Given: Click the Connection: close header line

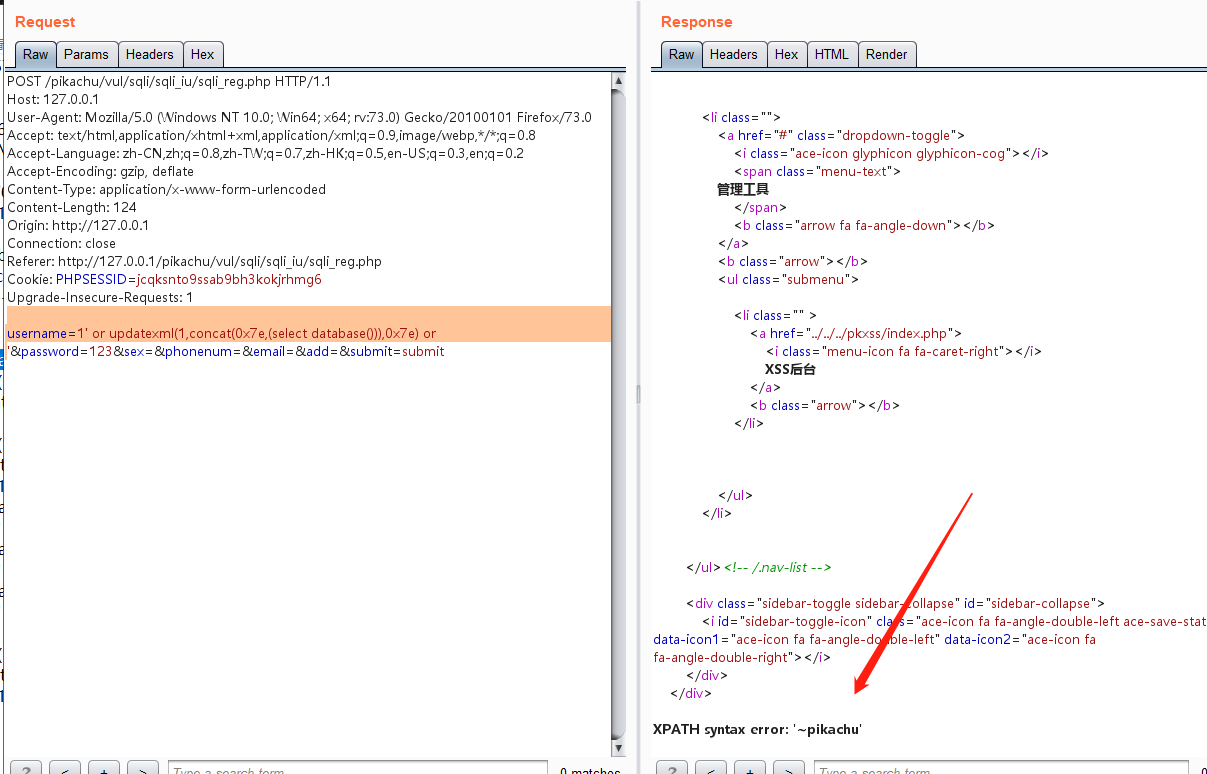Looking at the screenshot, I should 62,243.
